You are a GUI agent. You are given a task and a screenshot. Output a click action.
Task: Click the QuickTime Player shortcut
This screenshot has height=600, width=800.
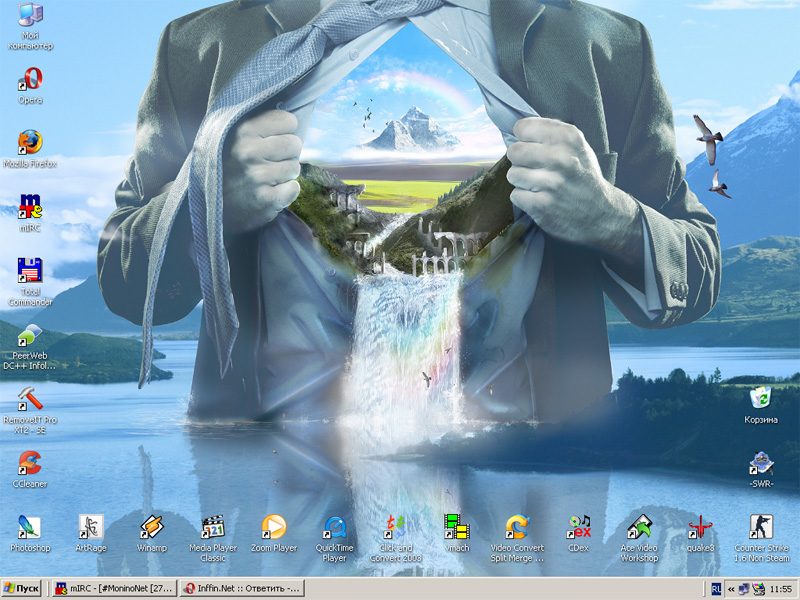pyautogui.click(x=334, y=526)
